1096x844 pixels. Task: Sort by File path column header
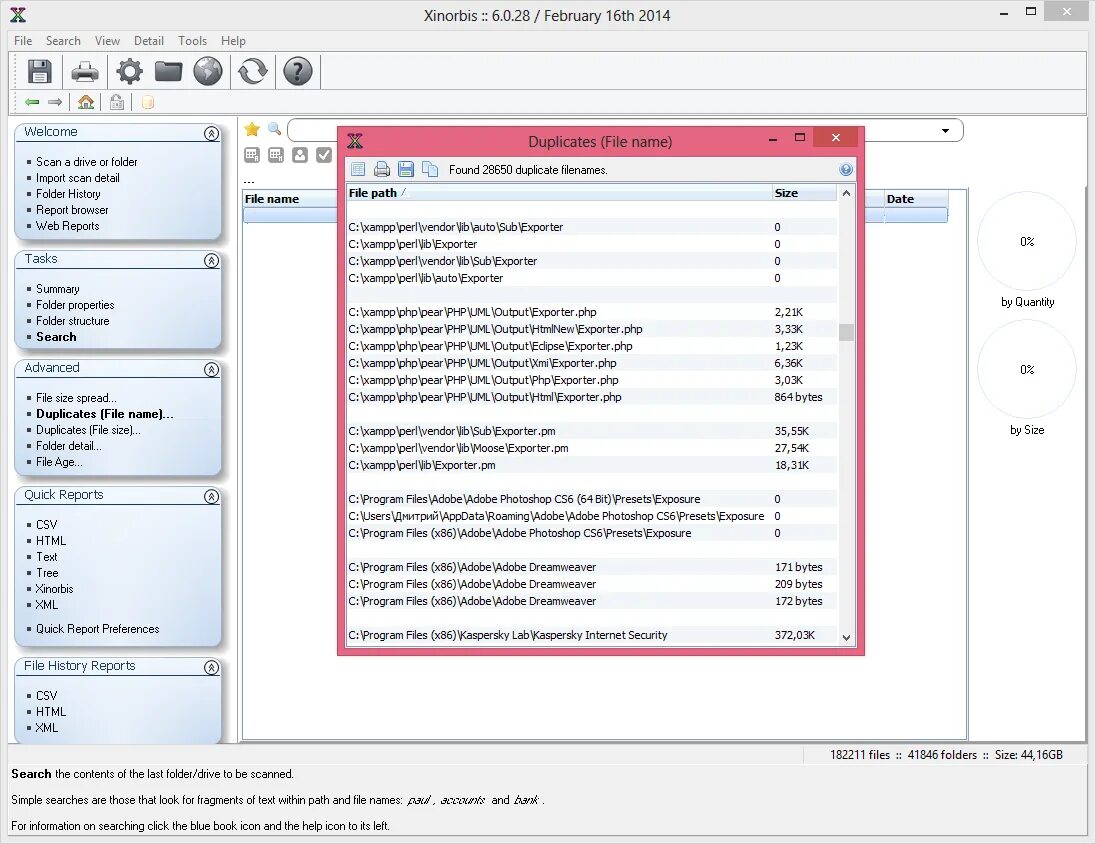(559, 193)
